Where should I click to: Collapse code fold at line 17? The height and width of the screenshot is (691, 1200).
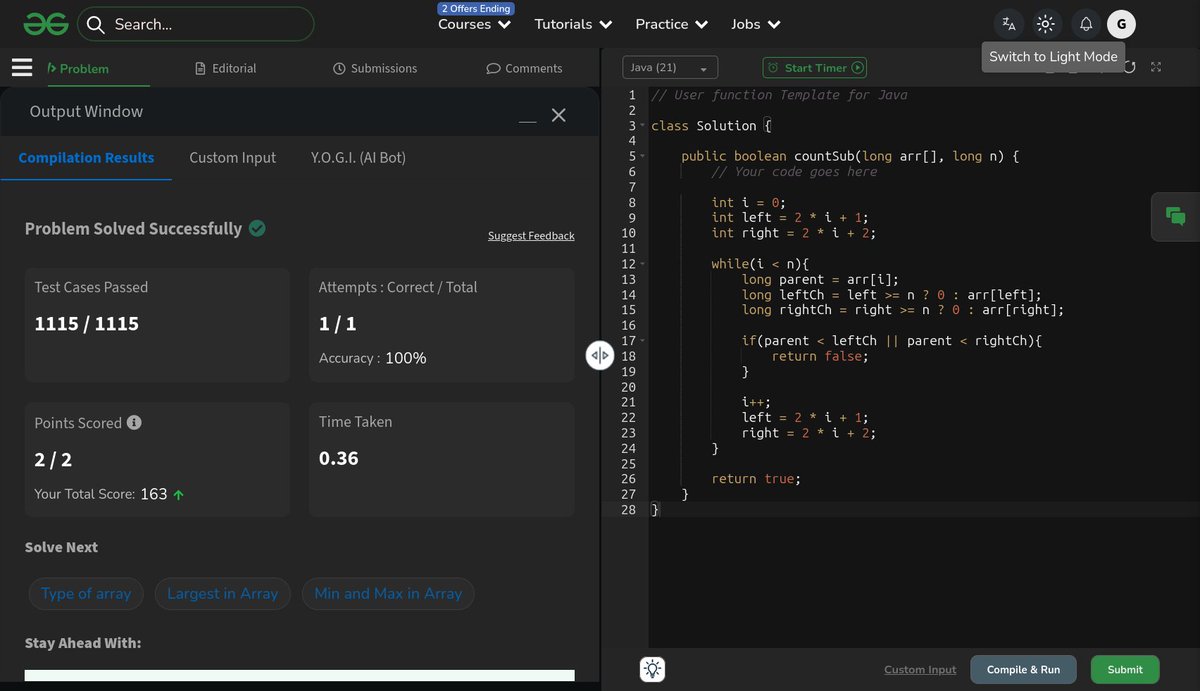[x=643, y=341]
